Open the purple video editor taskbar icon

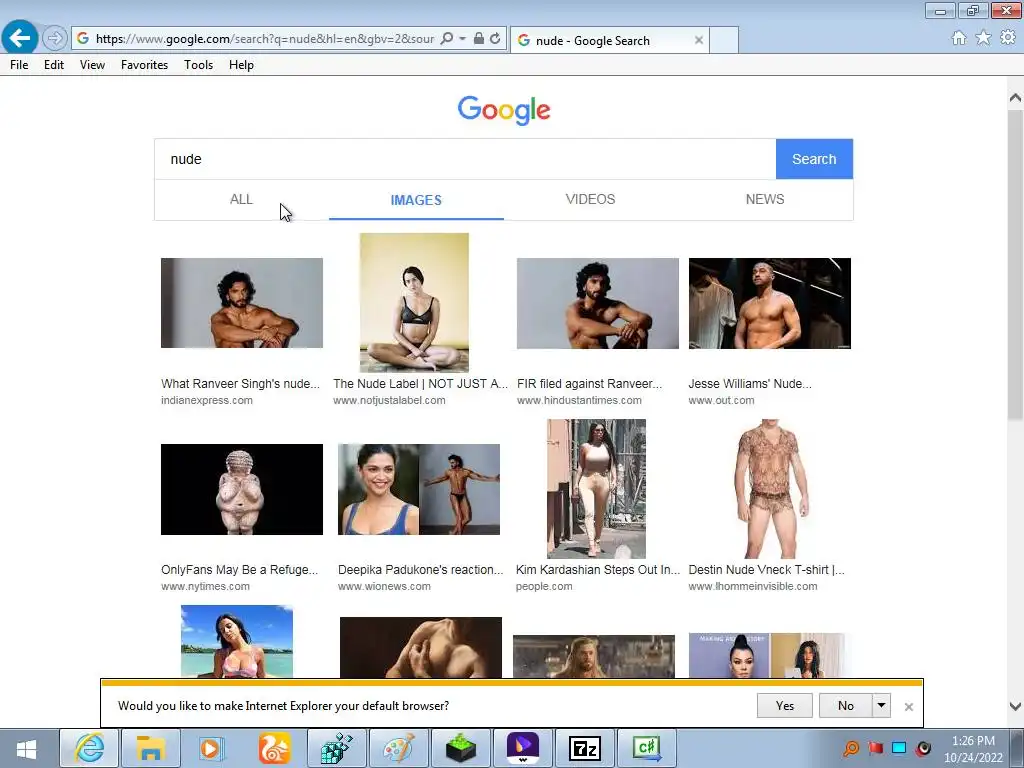click(522, 748)
